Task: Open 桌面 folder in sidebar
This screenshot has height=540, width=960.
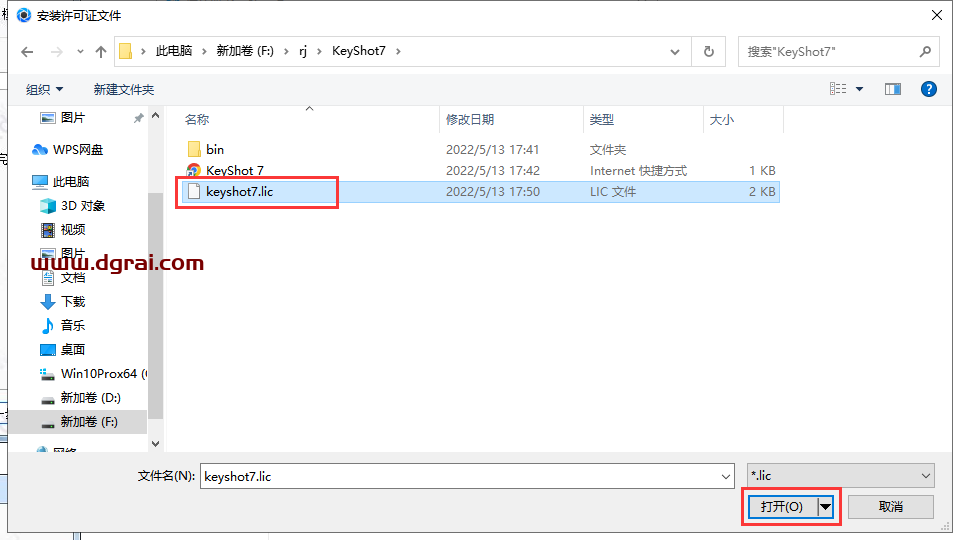Action: point(73,350)
